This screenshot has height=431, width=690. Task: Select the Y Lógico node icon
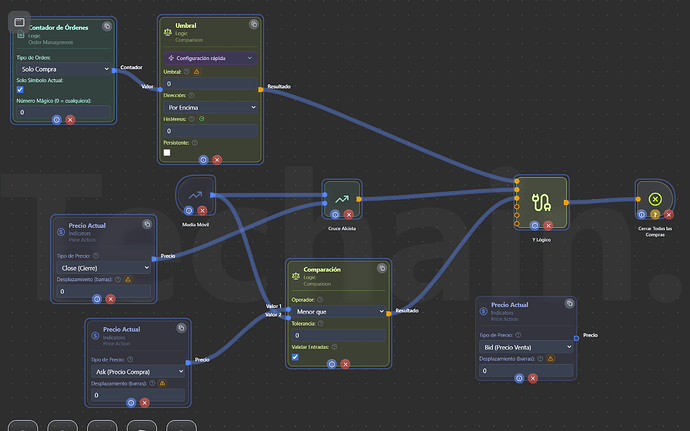point(542,201)
